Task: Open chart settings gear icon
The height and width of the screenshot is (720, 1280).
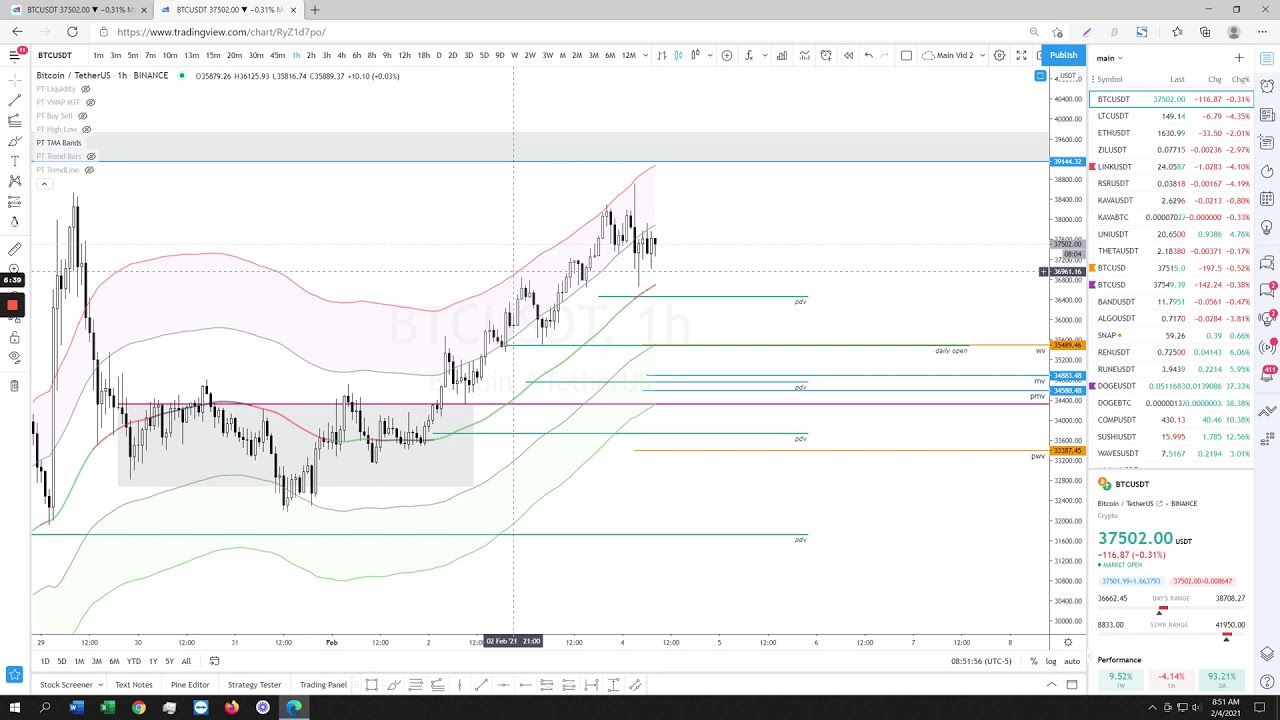Action: pos(999,55)
